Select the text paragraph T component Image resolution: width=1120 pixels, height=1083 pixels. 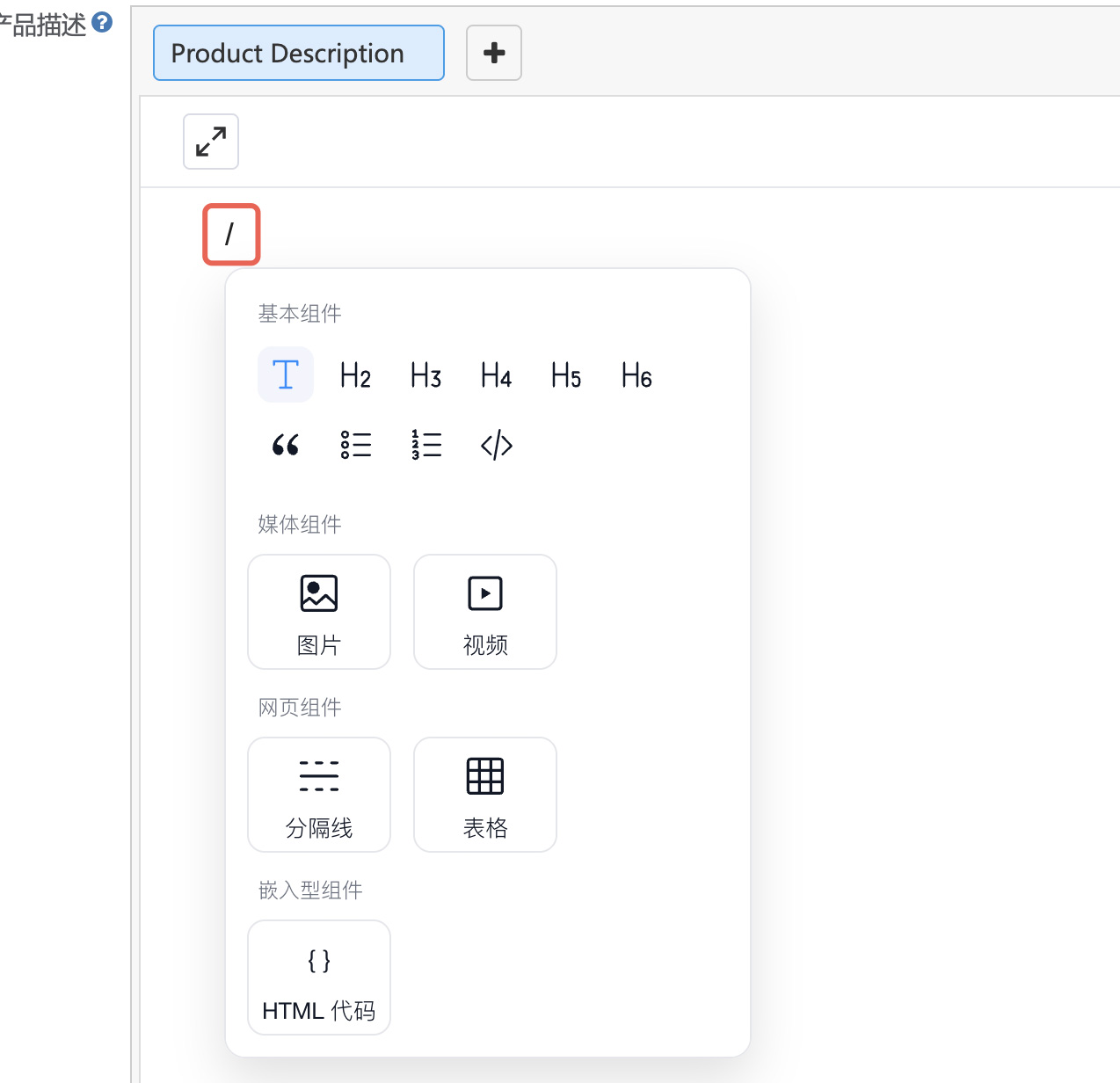tap(286, 374)
